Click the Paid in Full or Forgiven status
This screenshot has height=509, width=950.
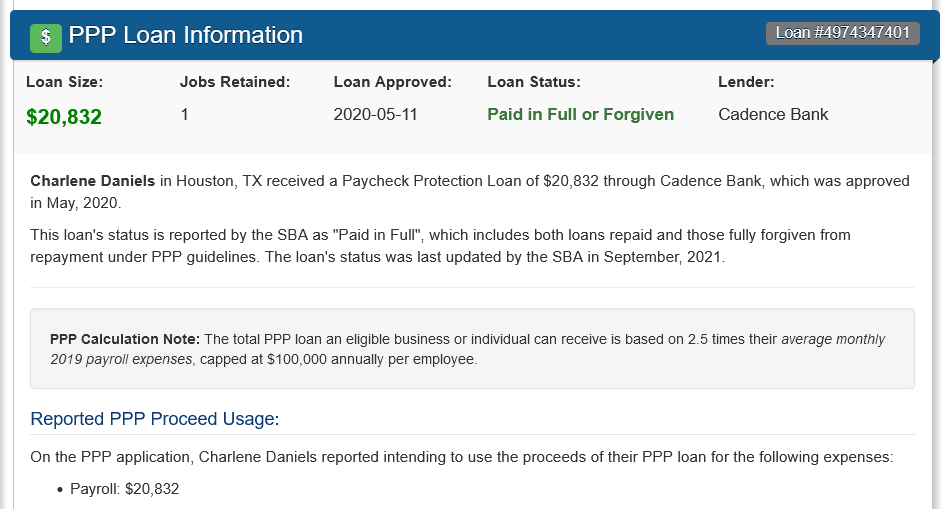(580, 115)
